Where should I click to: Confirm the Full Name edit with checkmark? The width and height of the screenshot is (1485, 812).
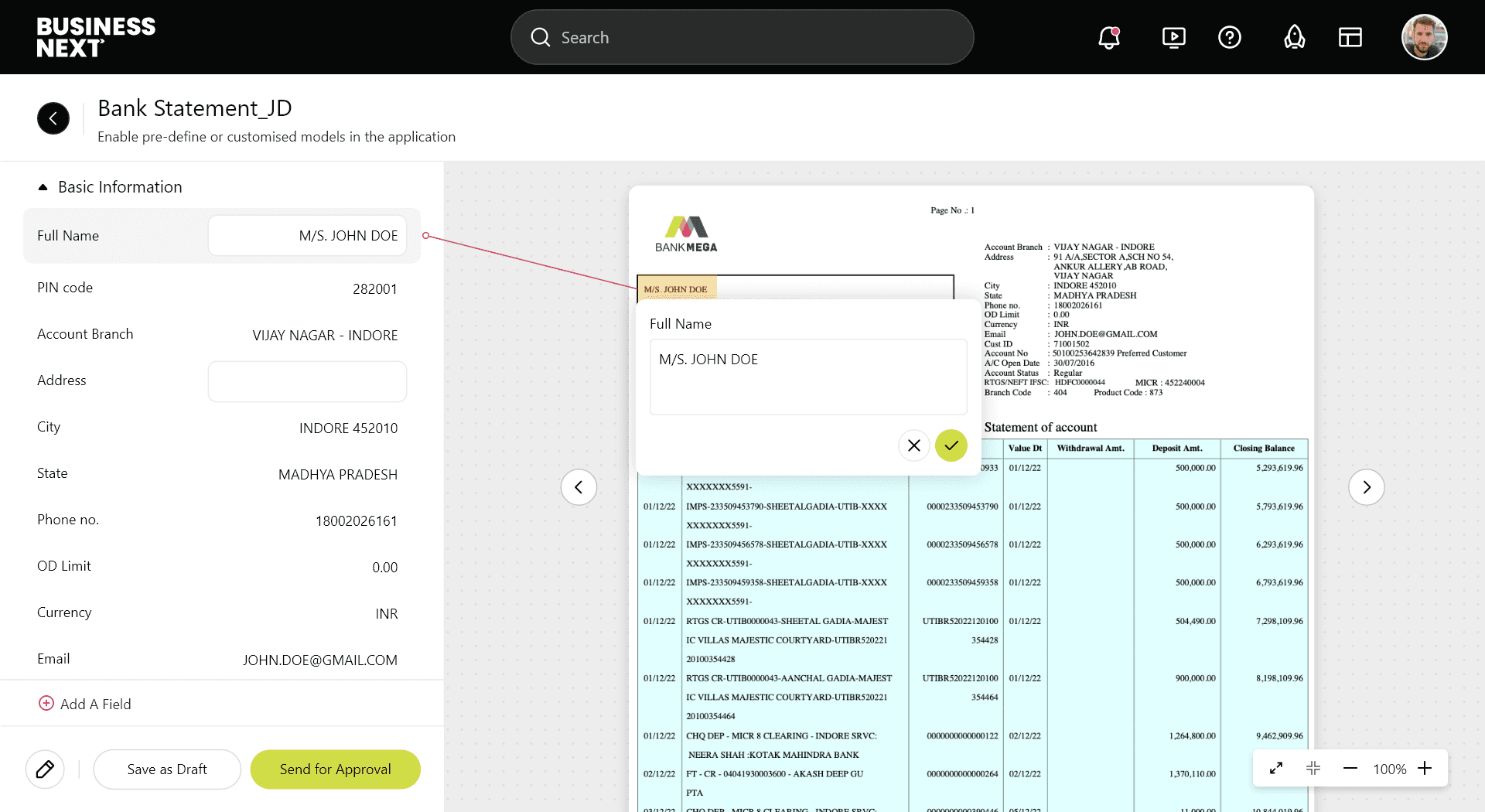(x=951, y=445)
